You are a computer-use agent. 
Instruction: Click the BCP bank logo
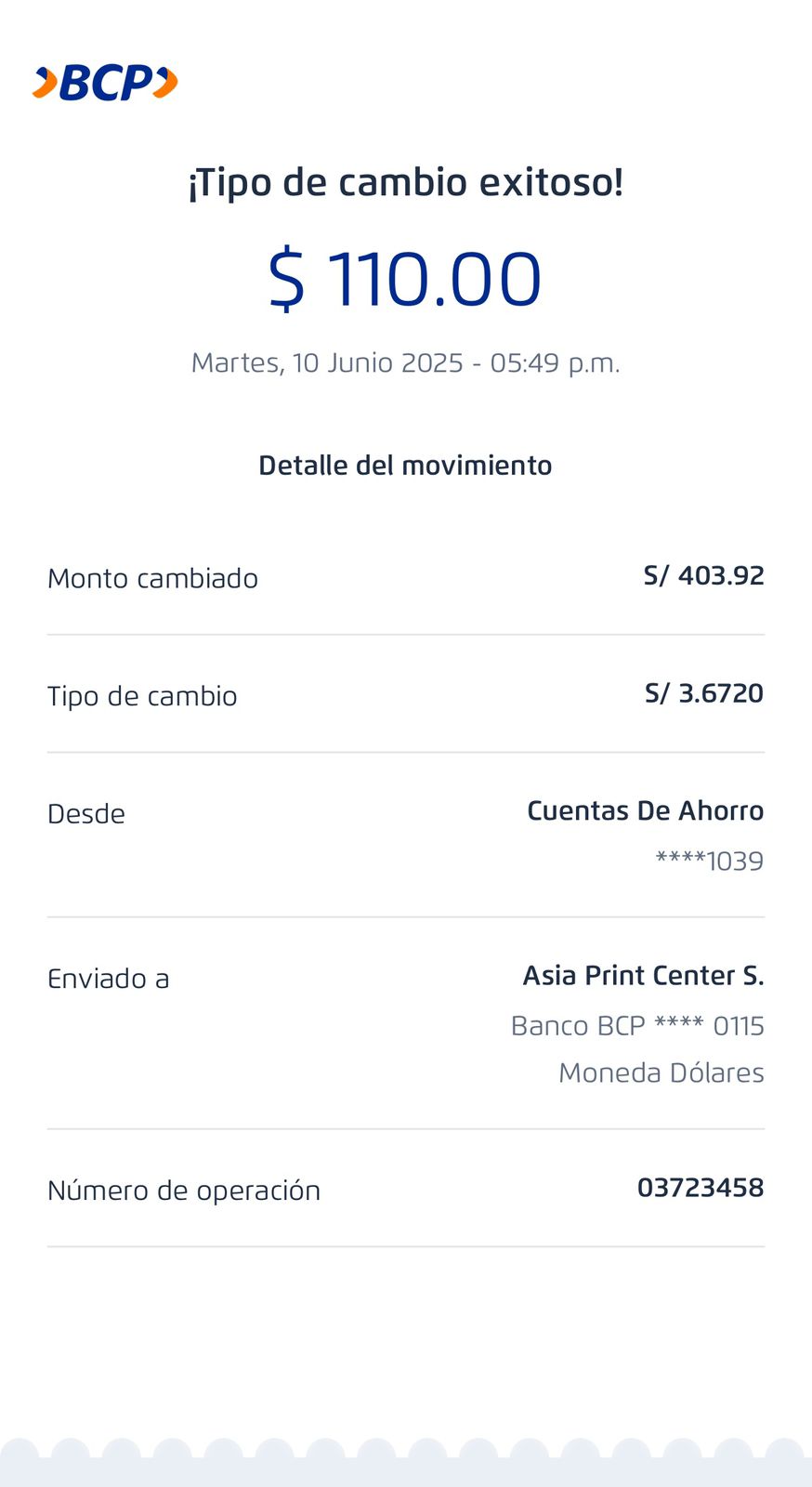104,84
